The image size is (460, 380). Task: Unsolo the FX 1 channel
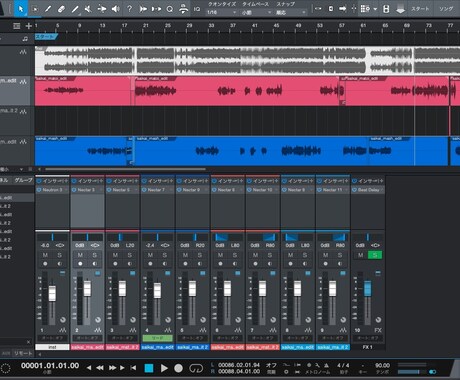[375, 255]
